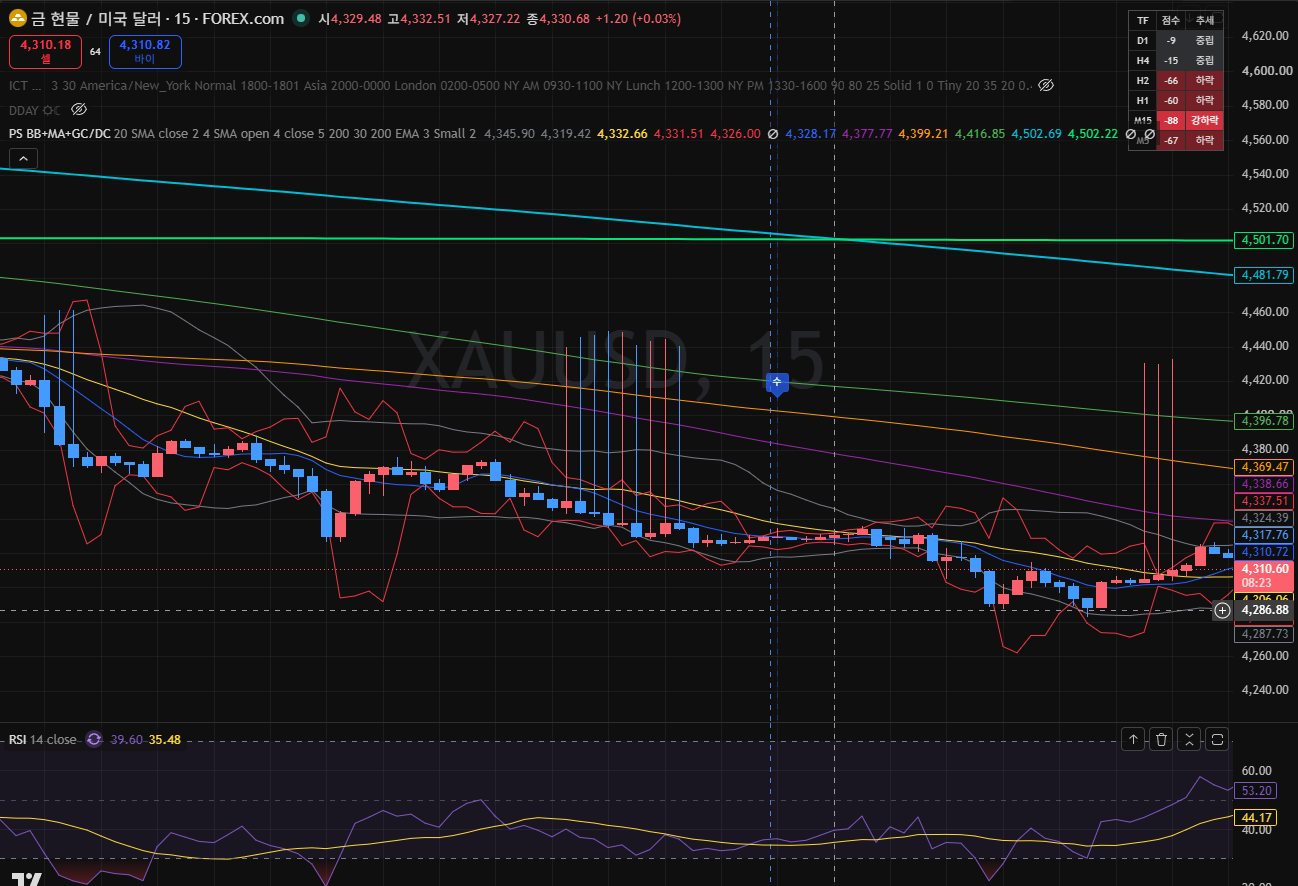
Task: Click the gold symbol logo icon
Action: click(x=17, y=19)
